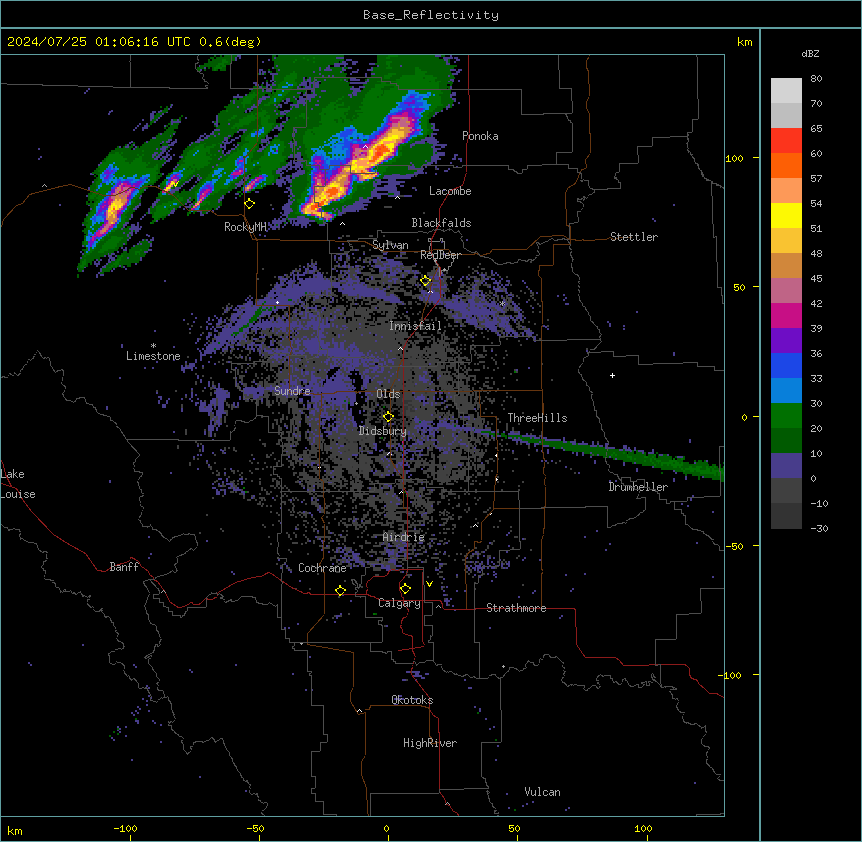The height and width of the screenshot is (842, 862).
Task: Select the Sylvan label
Action: point(390,245)
